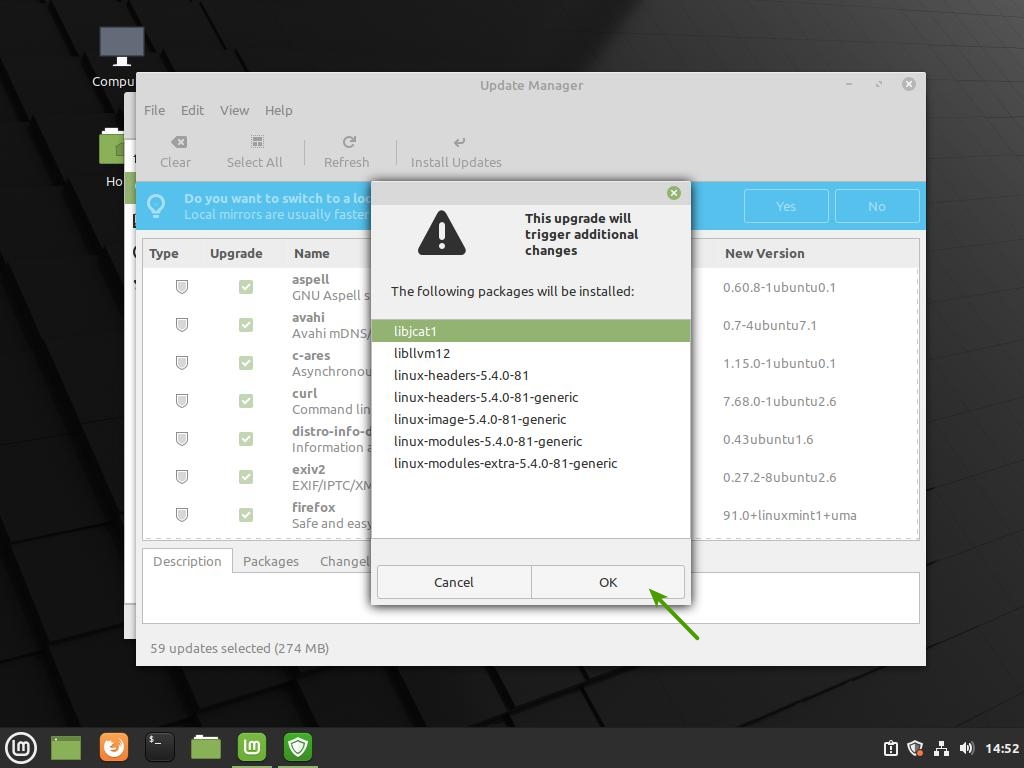
Task: Uncheck the aspell upgrade checkbox
Action: [246, 287]
